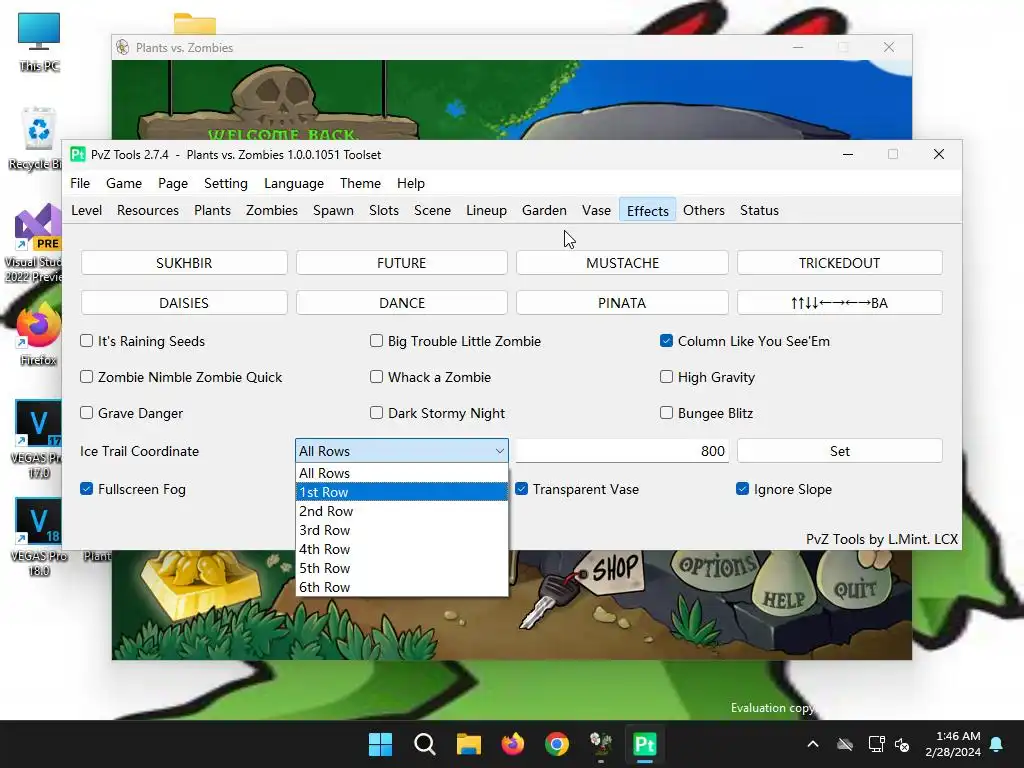Screen dimensions: 1024x768
Task: Tick the Grave Danger checkbox
Action: click(x=86, y=412)
